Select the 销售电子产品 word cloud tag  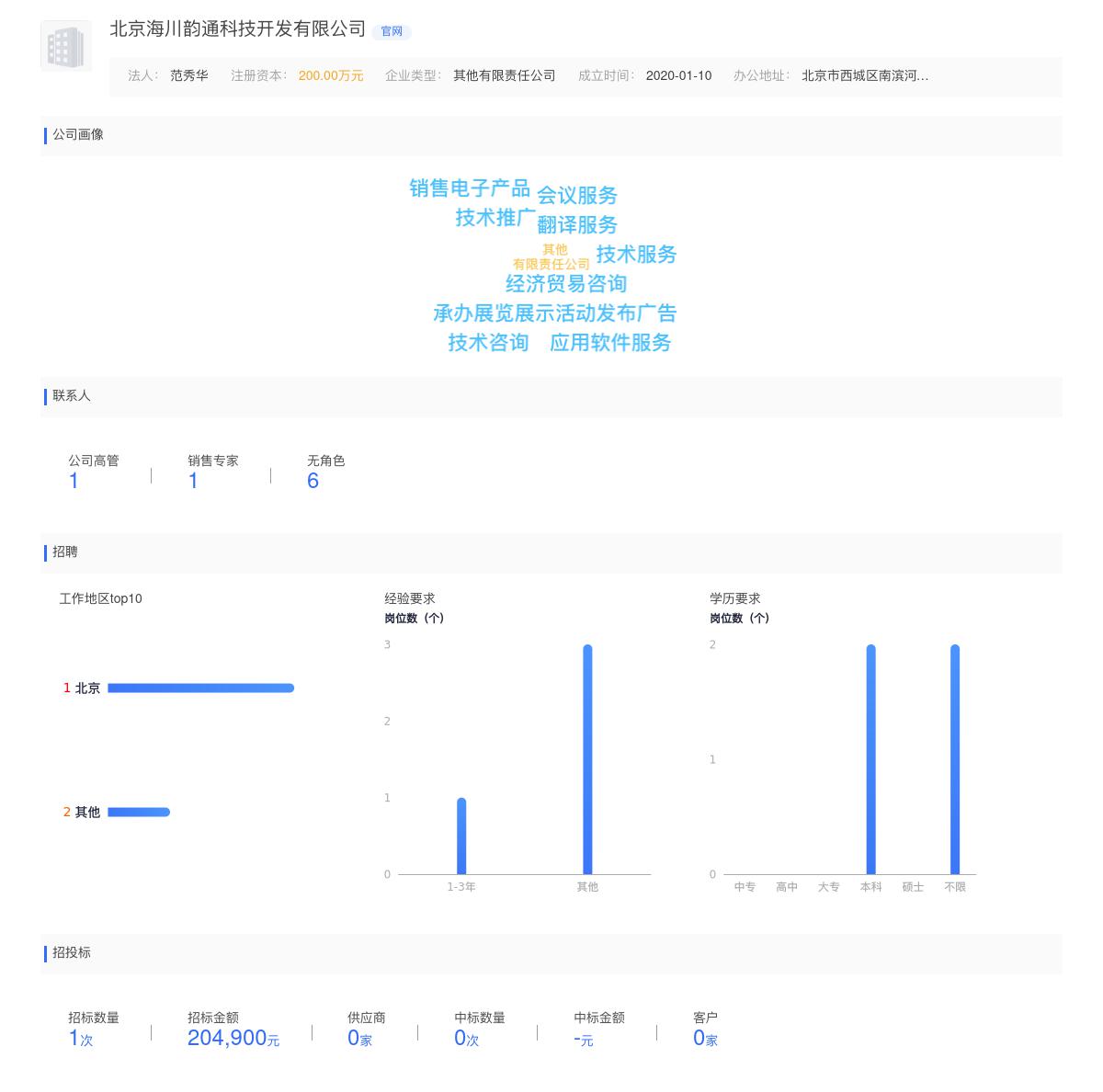click(470, 188)
